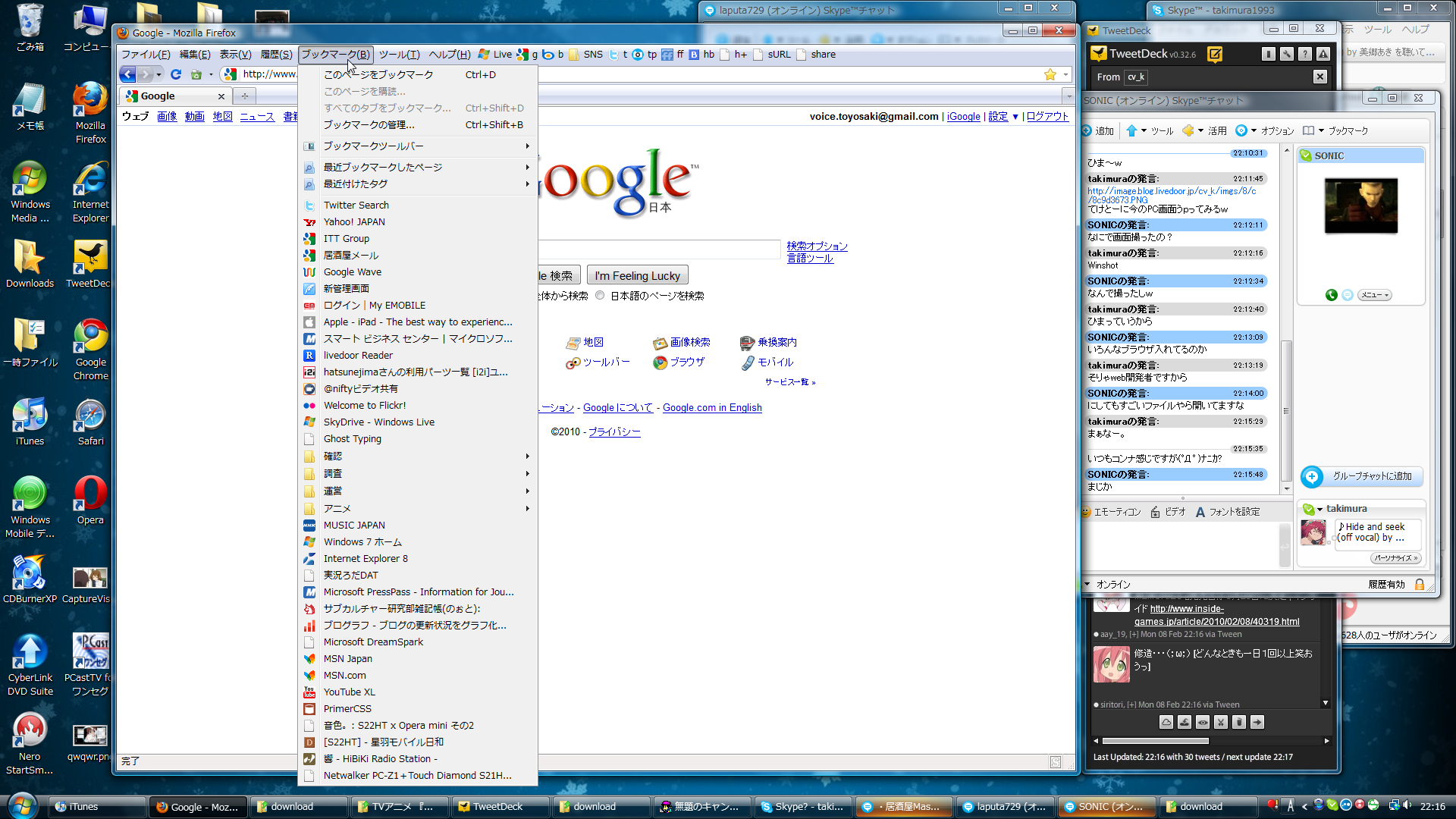This screenshot has height=819, width=1456.
Task: Open オンライン status dropdown in Skype
Action: 1107,585
